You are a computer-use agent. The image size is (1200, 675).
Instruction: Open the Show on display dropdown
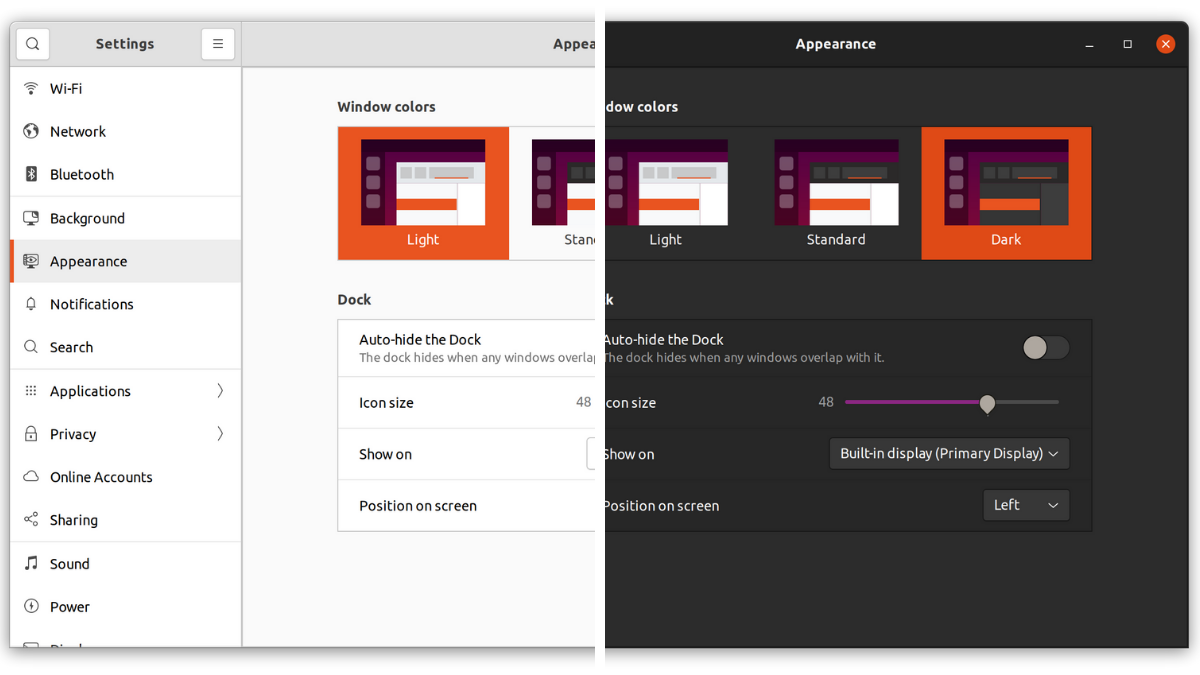948,453
